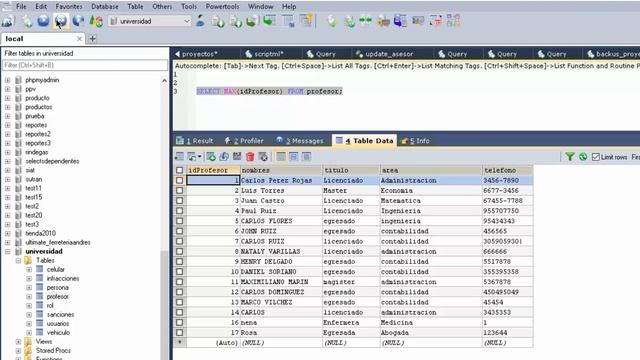Click the idProfesor column header
The height and width of the screenshot is (360, 640).
click(x=213, y=170)
